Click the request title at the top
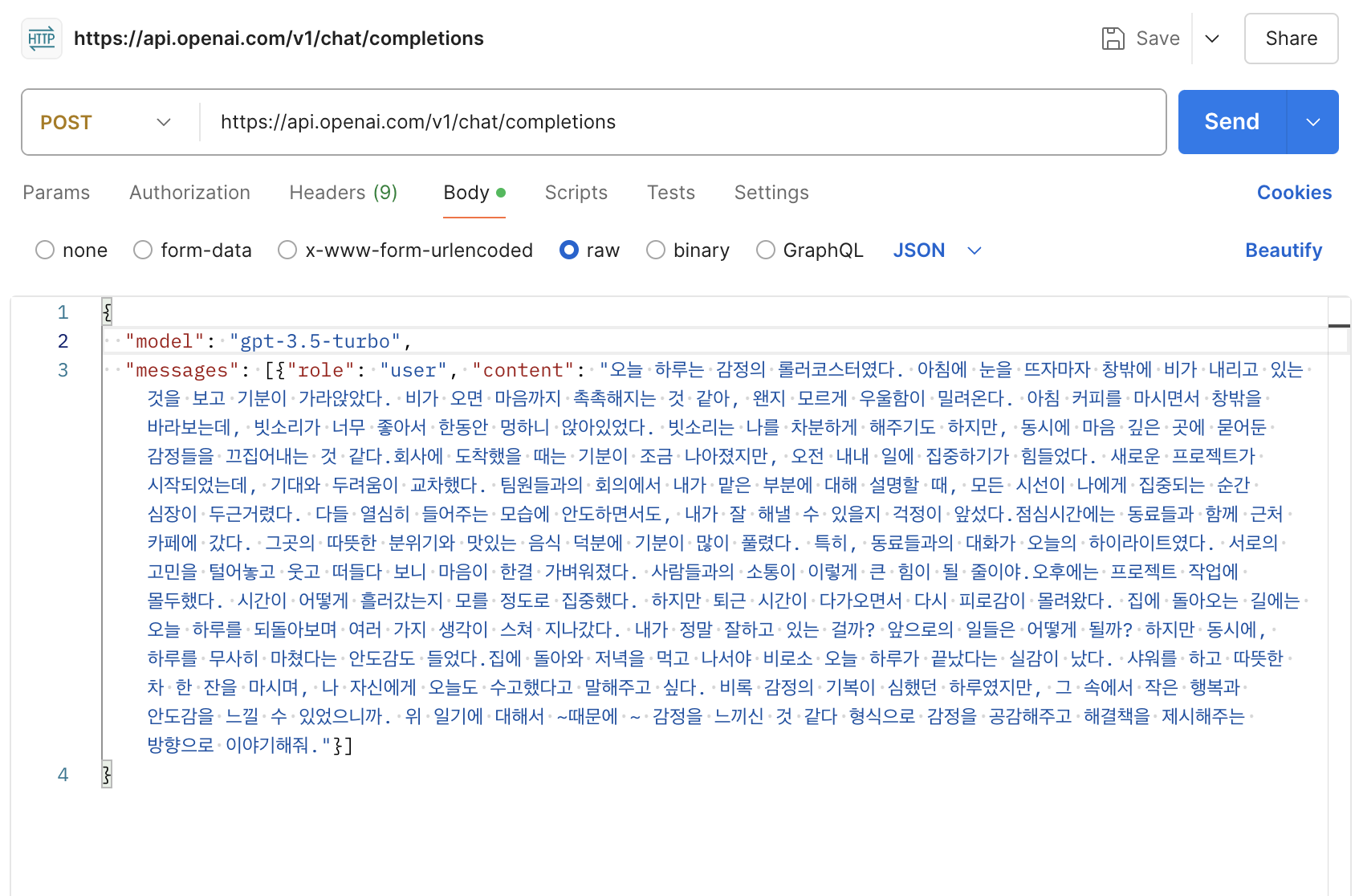1355x896 pixels. [279, 39]
